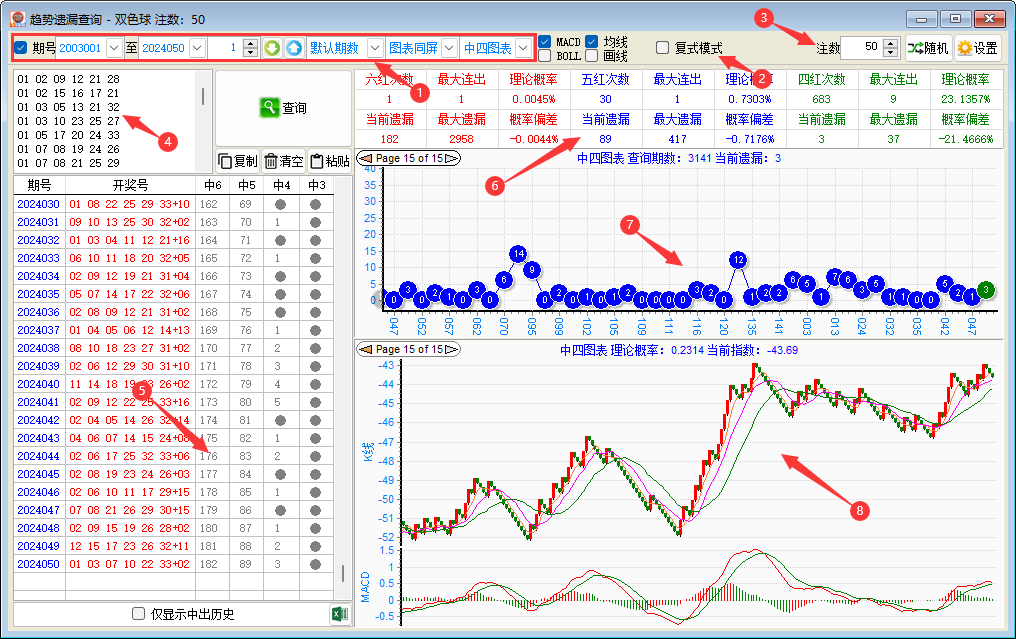This screenshot has width=1016, height=639.
Task: Go to previous page of upper chart
Action: [365, 158]
